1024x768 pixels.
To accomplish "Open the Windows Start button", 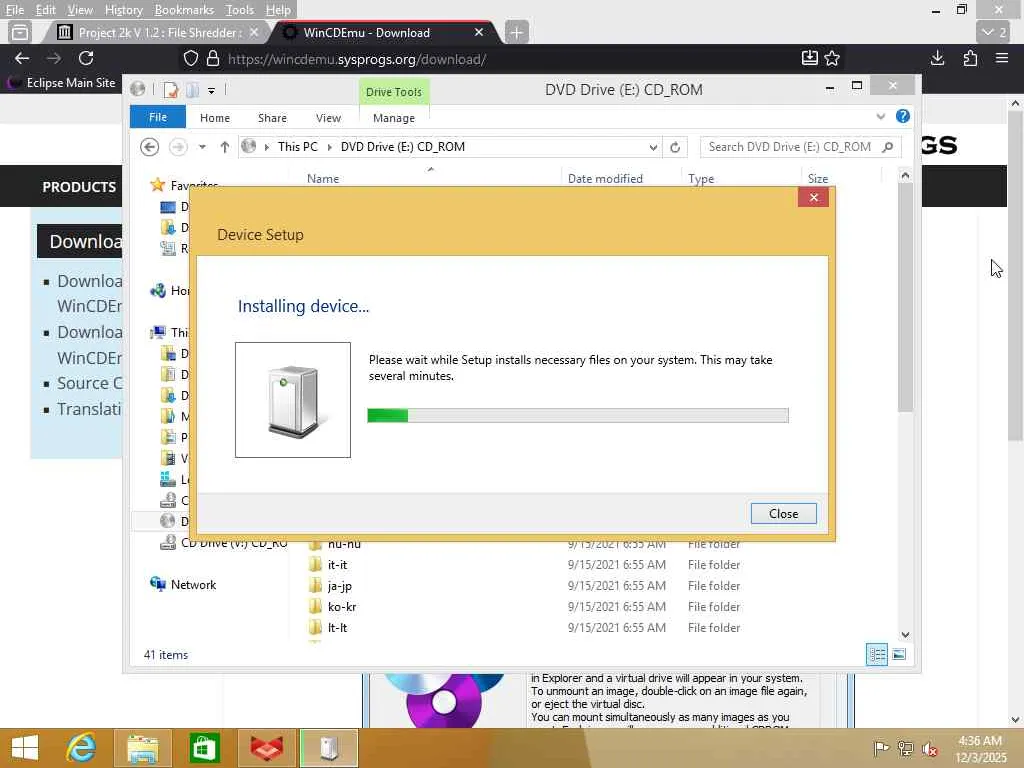I will point(25,748).
